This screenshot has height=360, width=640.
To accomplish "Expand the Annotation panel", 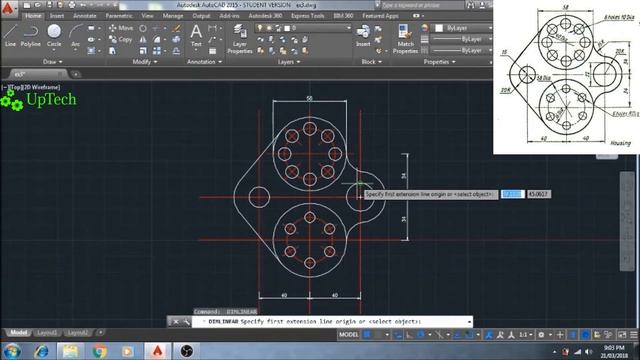I will 204,62.
